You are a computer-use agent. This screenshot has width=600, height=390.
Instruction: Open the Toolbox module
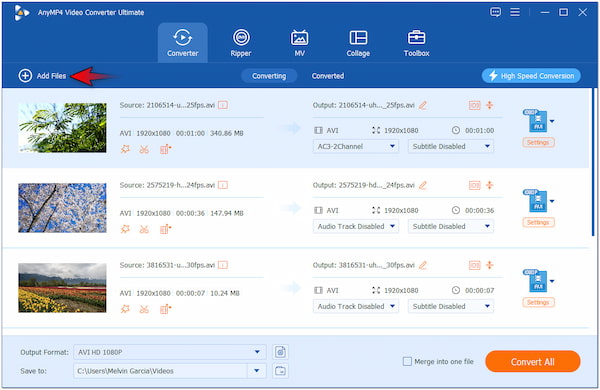click(416, 42)
